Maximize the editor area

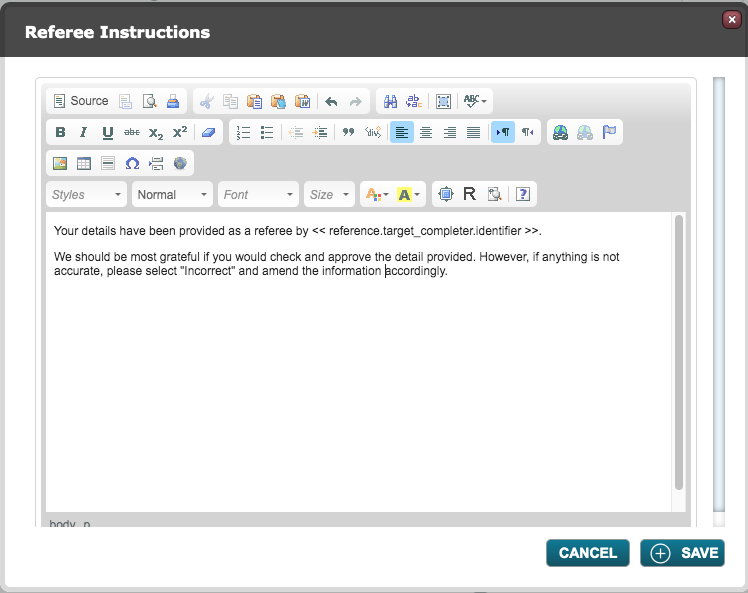click(446, 195)
